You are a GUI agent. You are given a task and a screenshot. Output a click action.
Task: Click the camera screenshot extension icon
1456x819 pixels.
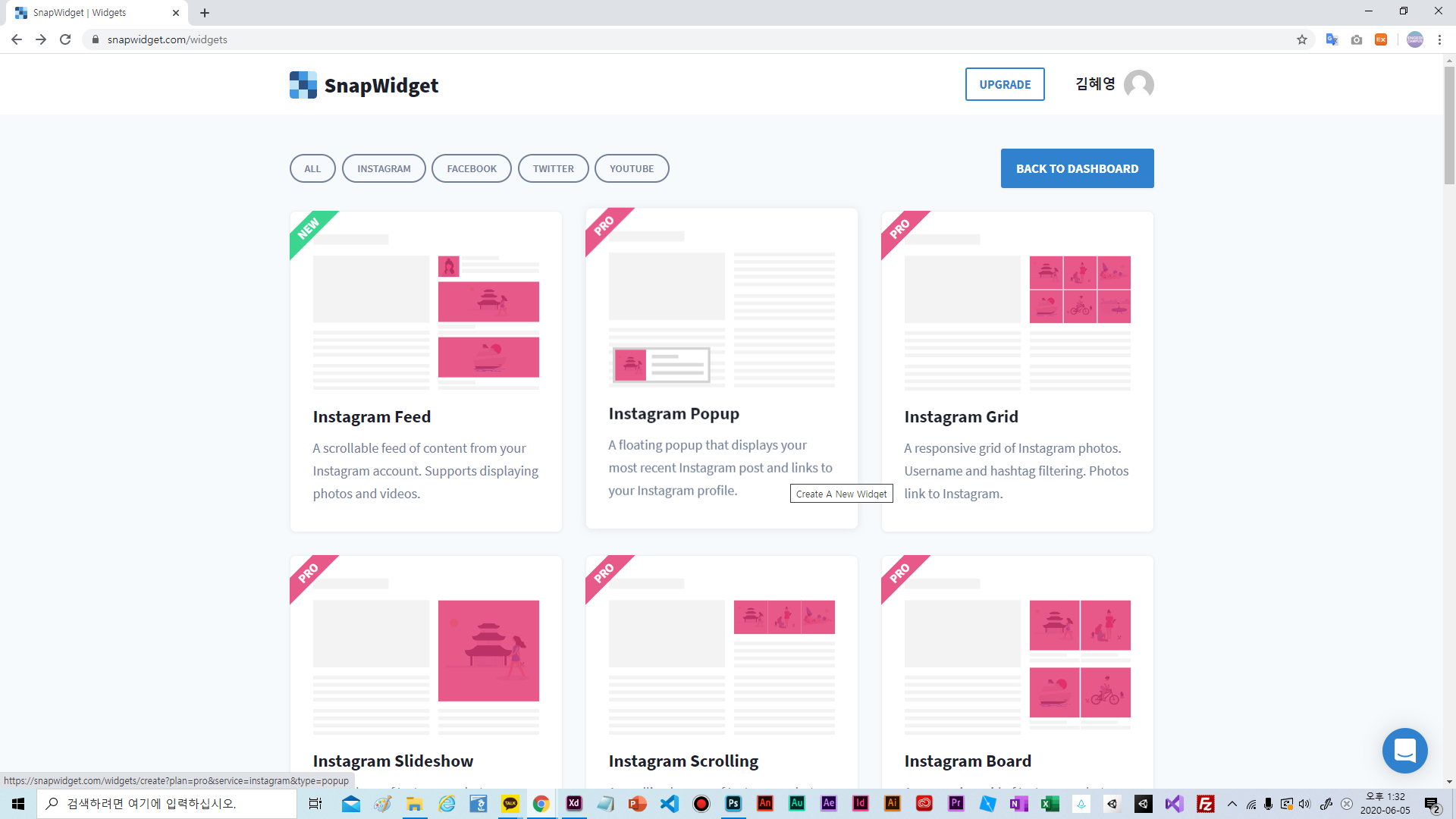[x=1357, y=39]
